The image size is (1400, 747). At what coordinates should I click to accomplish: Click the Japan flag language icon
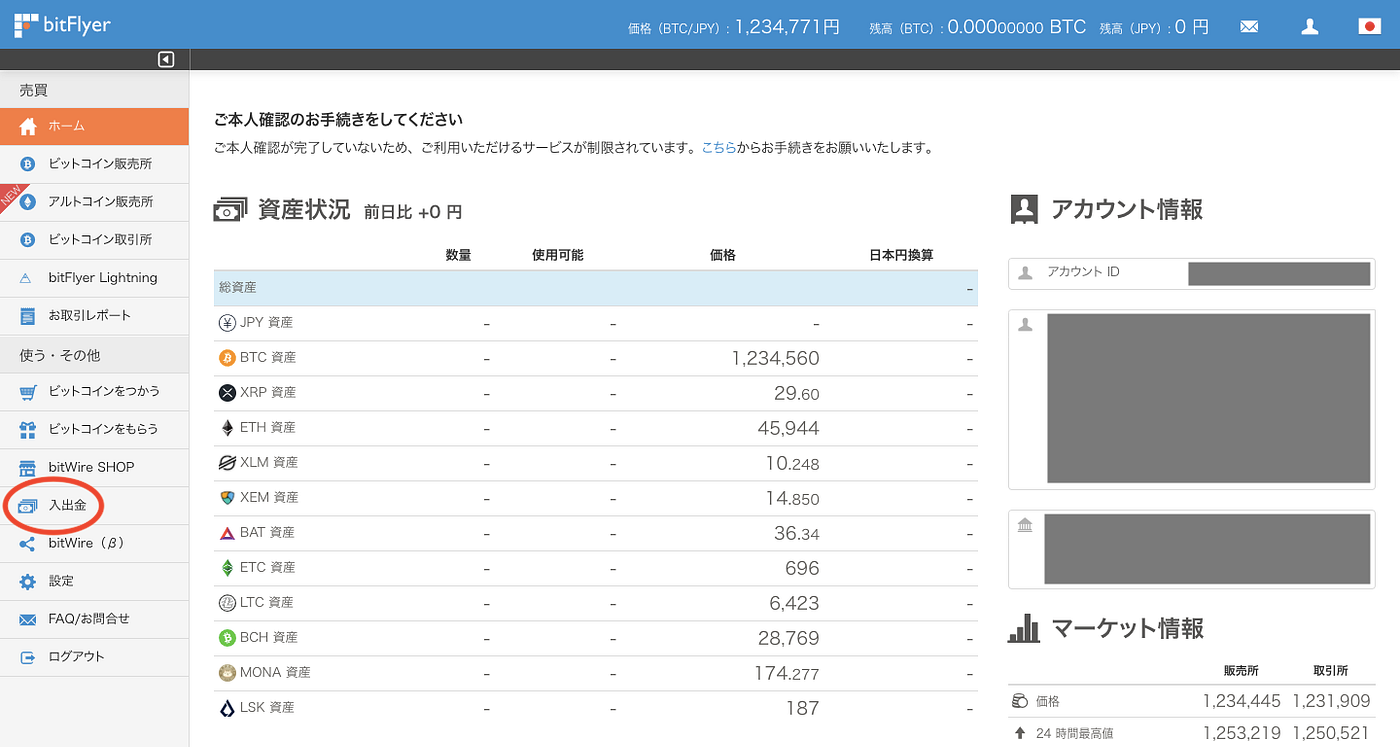pyautogui.click(x=1369, y=27)
